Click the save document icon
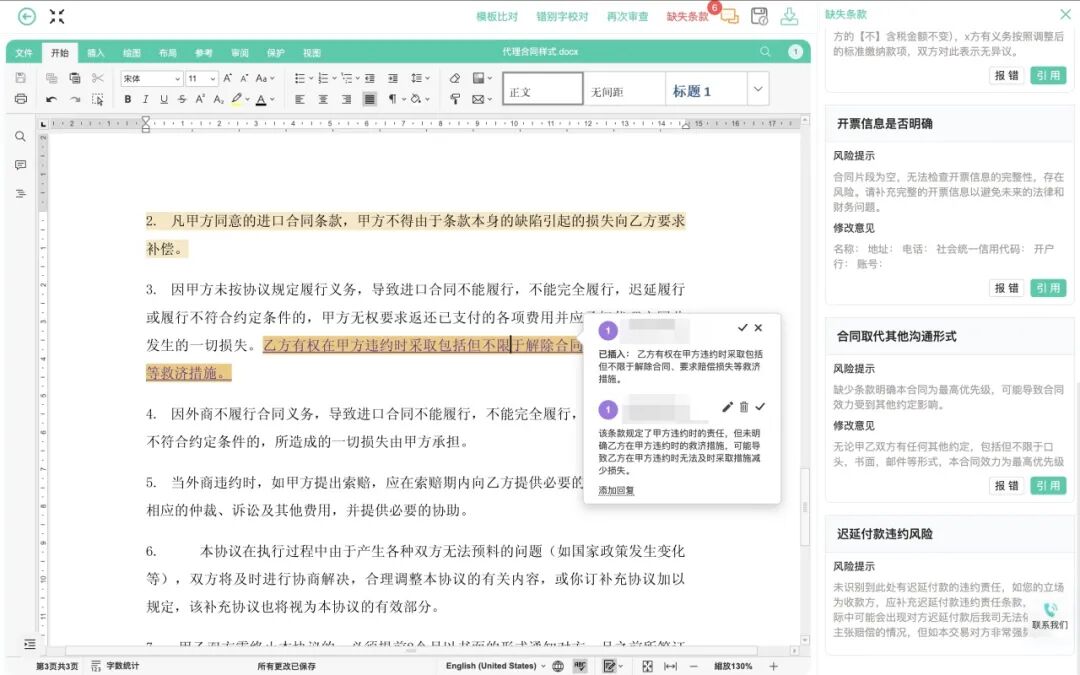The height and width of the screenshot is (675, 1080). point(760,16)
